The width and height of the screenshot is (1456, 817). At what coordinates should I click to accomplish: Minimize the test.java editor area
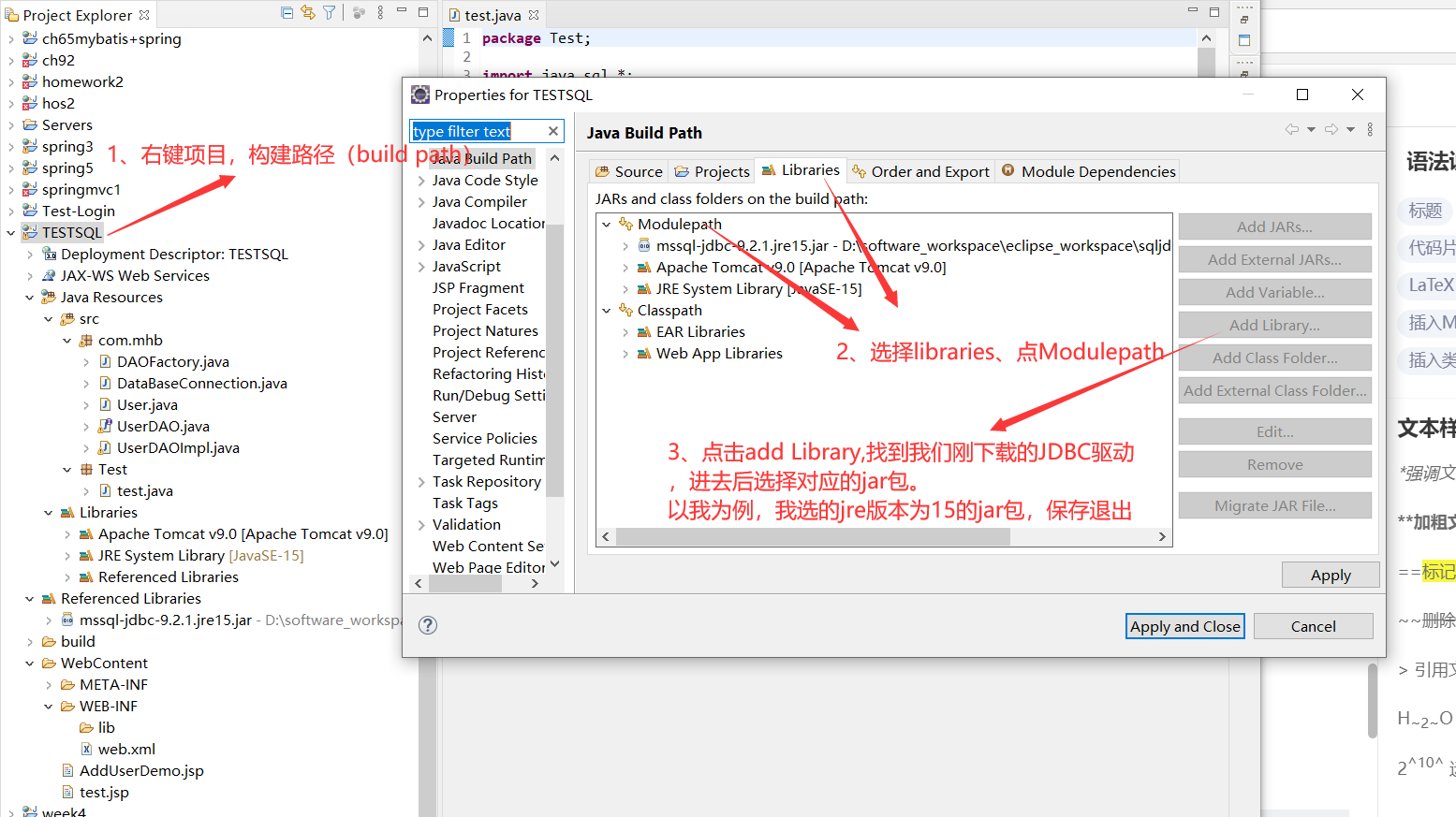click(x=1193, y=11)
